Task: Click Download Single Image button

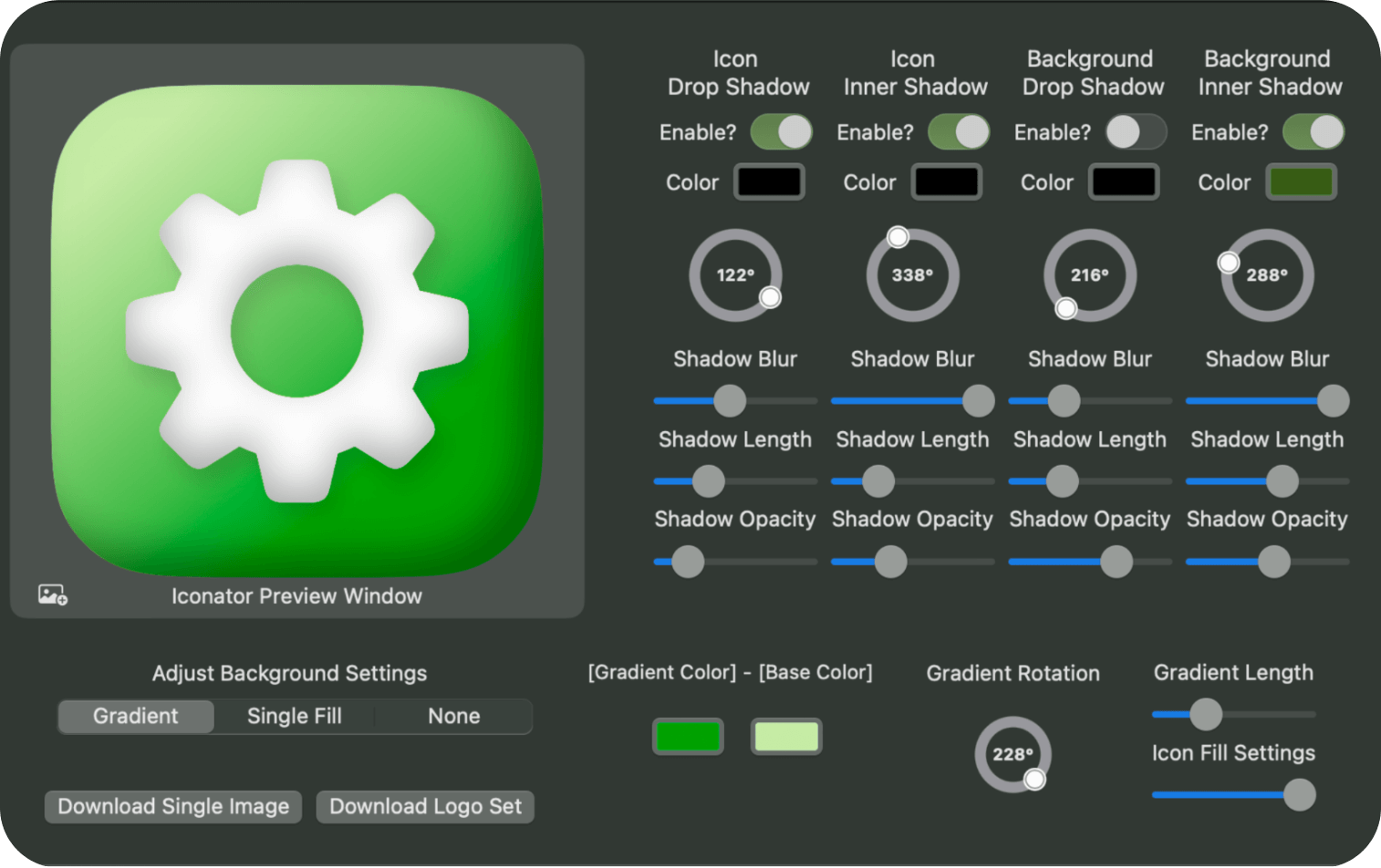Action: click(173, 807)
